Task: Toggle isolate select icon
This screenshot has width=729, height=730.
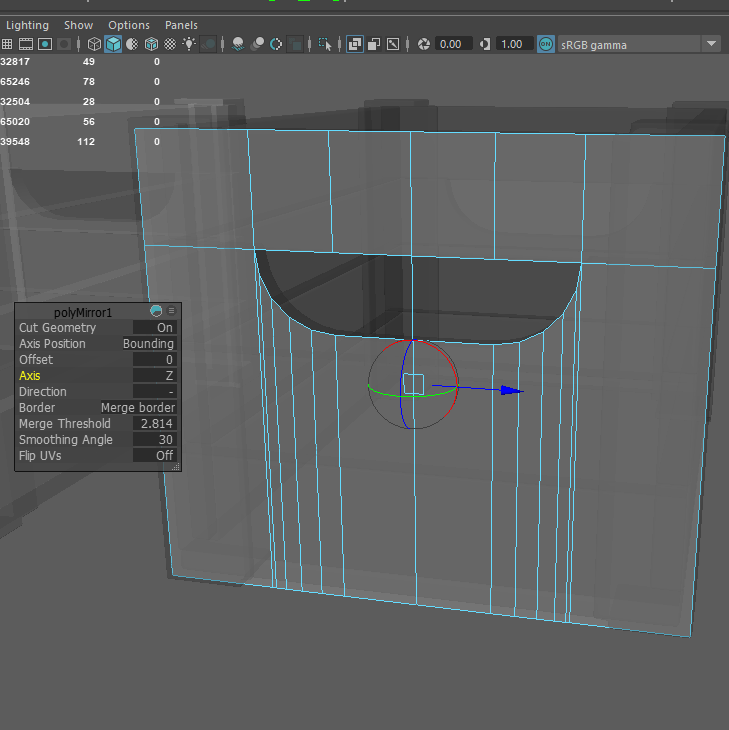Action: [x=325, y=44]
